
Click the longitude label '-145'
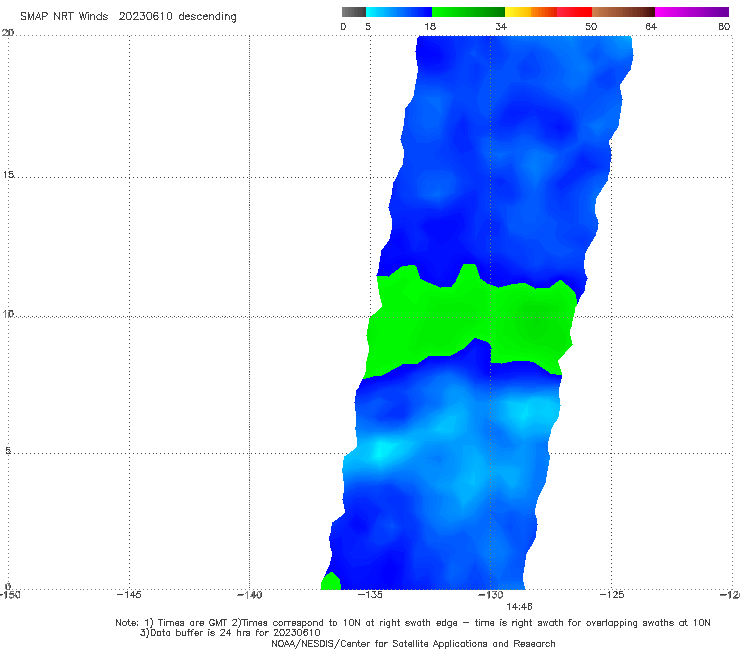(x=129, y=595)
